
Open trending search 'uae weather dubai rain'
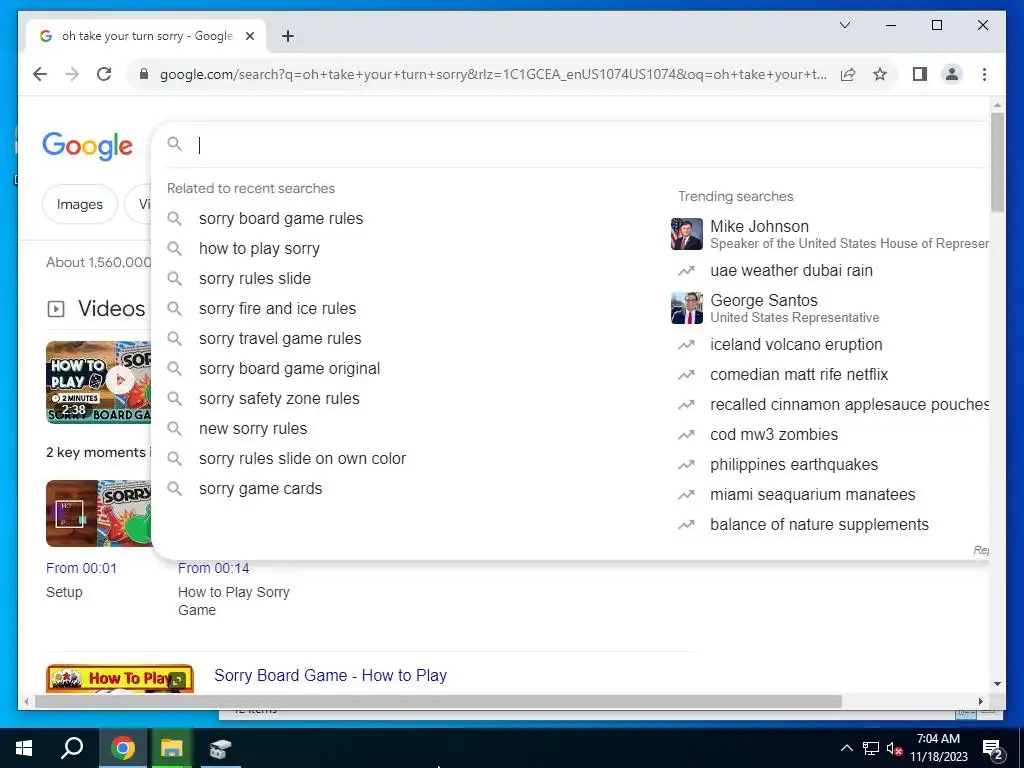pyautogui.click(x=791, y=271)
